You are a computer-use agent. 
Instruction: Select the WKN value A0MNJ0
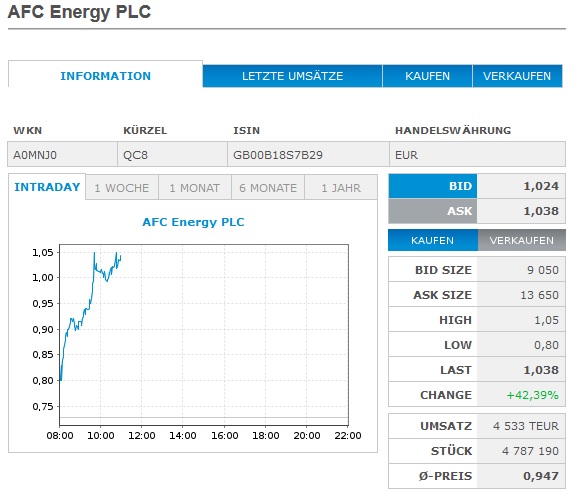click(35, 155)
